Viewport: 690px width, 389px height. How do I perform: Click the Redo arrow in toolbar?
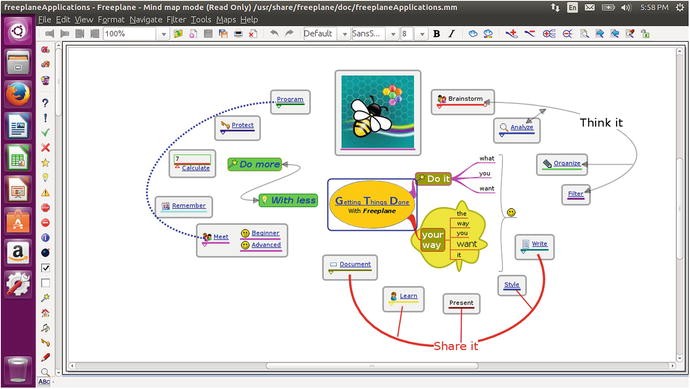coord(289,33)
